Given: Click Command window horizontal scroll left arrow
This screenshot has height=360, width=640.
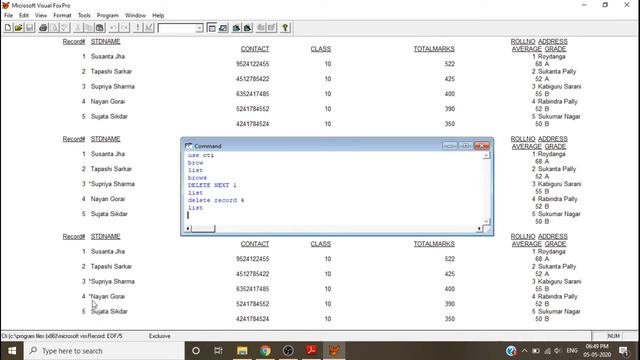Looking at the screenshot, I should click(187, 229).
